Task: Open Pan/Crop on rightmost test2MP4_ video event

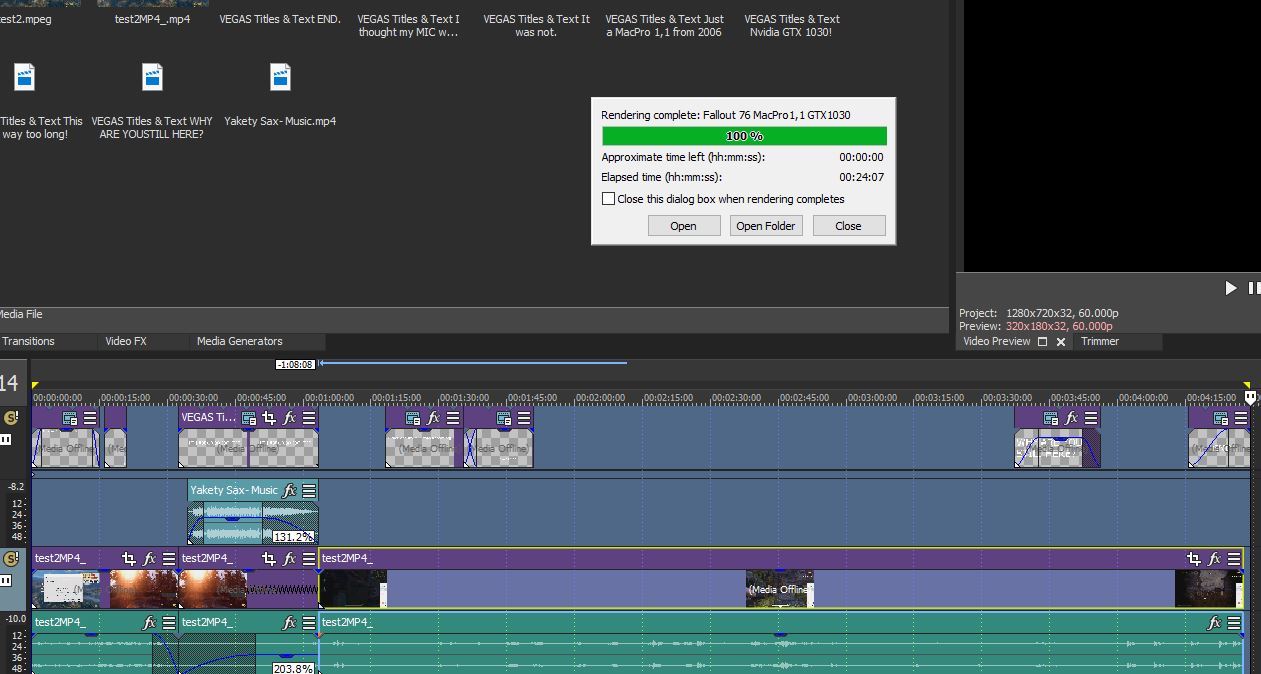Action: pyautogui.click(x=1193, y=559)
